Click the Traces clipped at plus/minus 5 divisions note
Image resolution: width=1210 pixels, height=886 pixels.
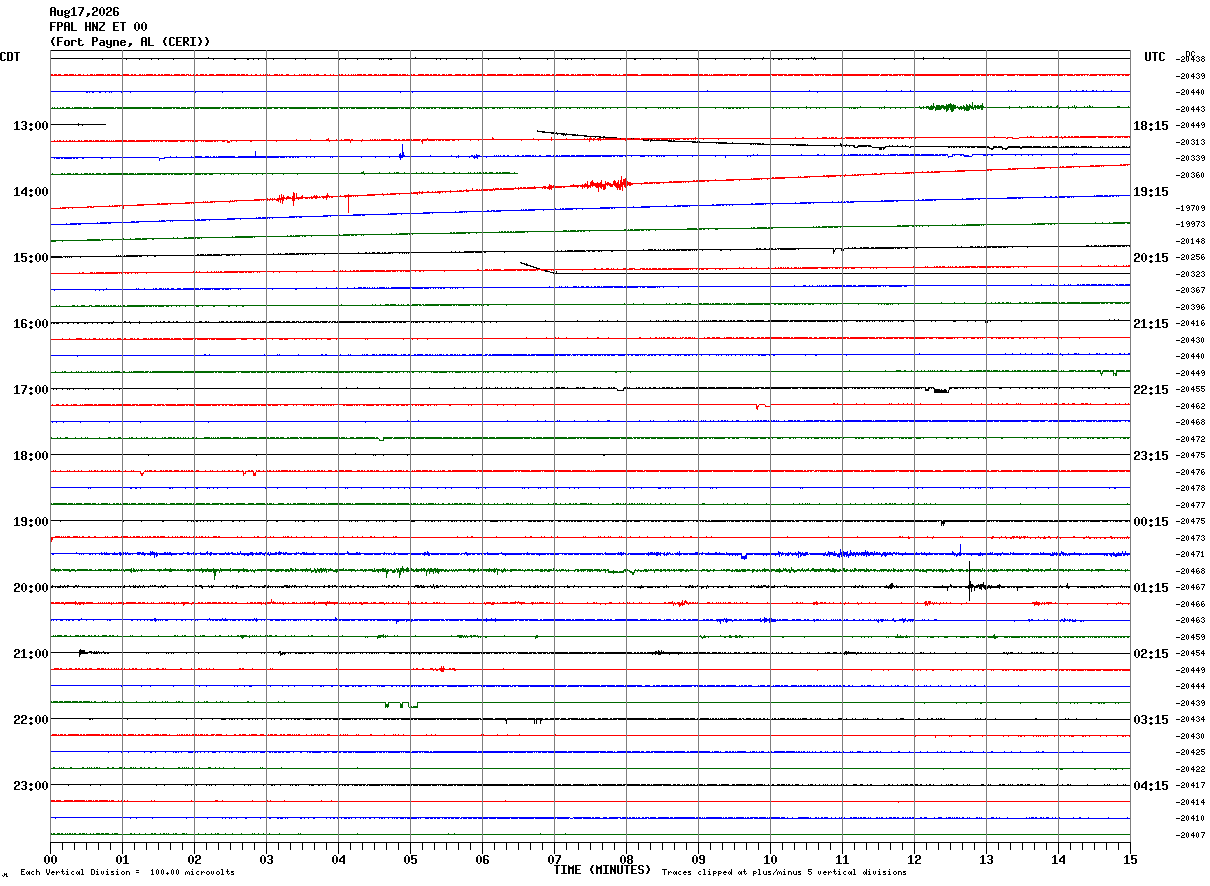[x=784, y=873]
